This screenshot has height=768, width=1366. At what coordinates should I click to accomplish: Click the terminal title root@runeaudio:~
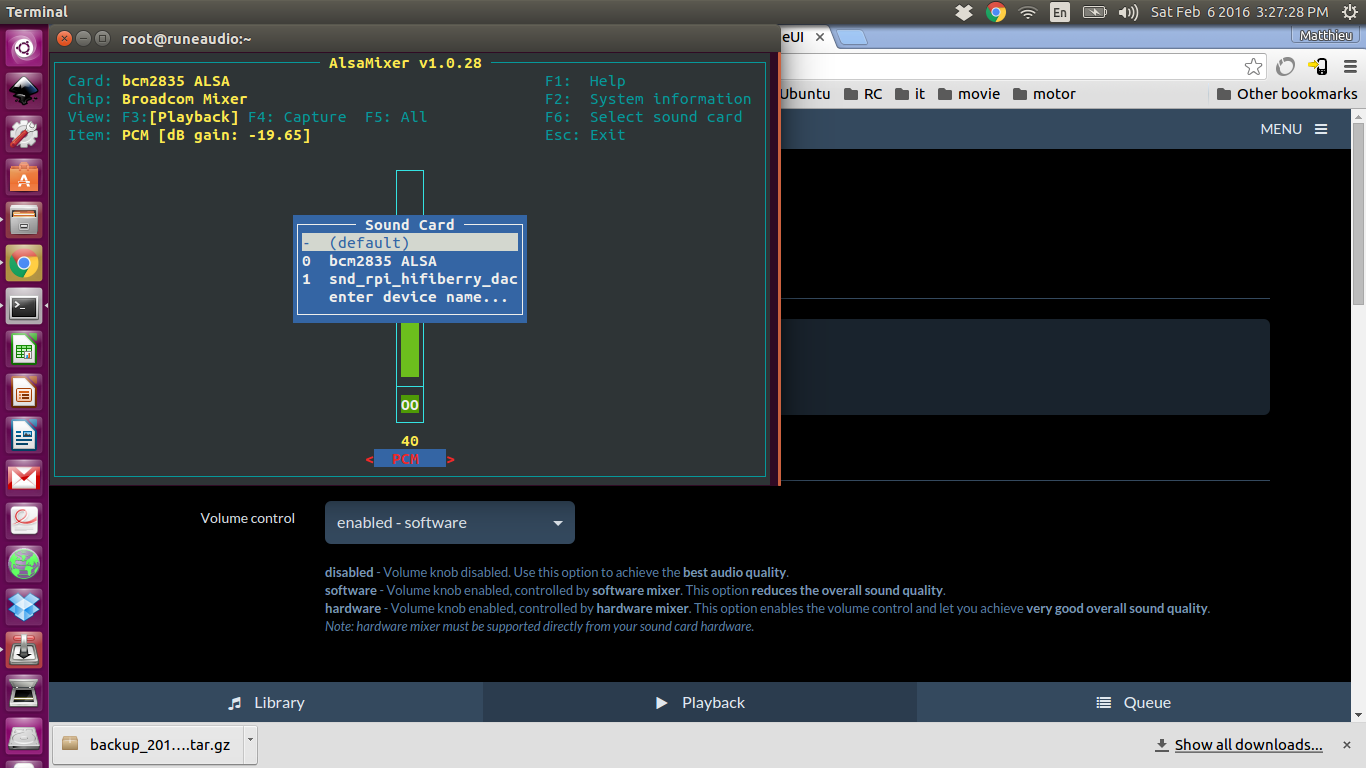(x=187, y=38)
